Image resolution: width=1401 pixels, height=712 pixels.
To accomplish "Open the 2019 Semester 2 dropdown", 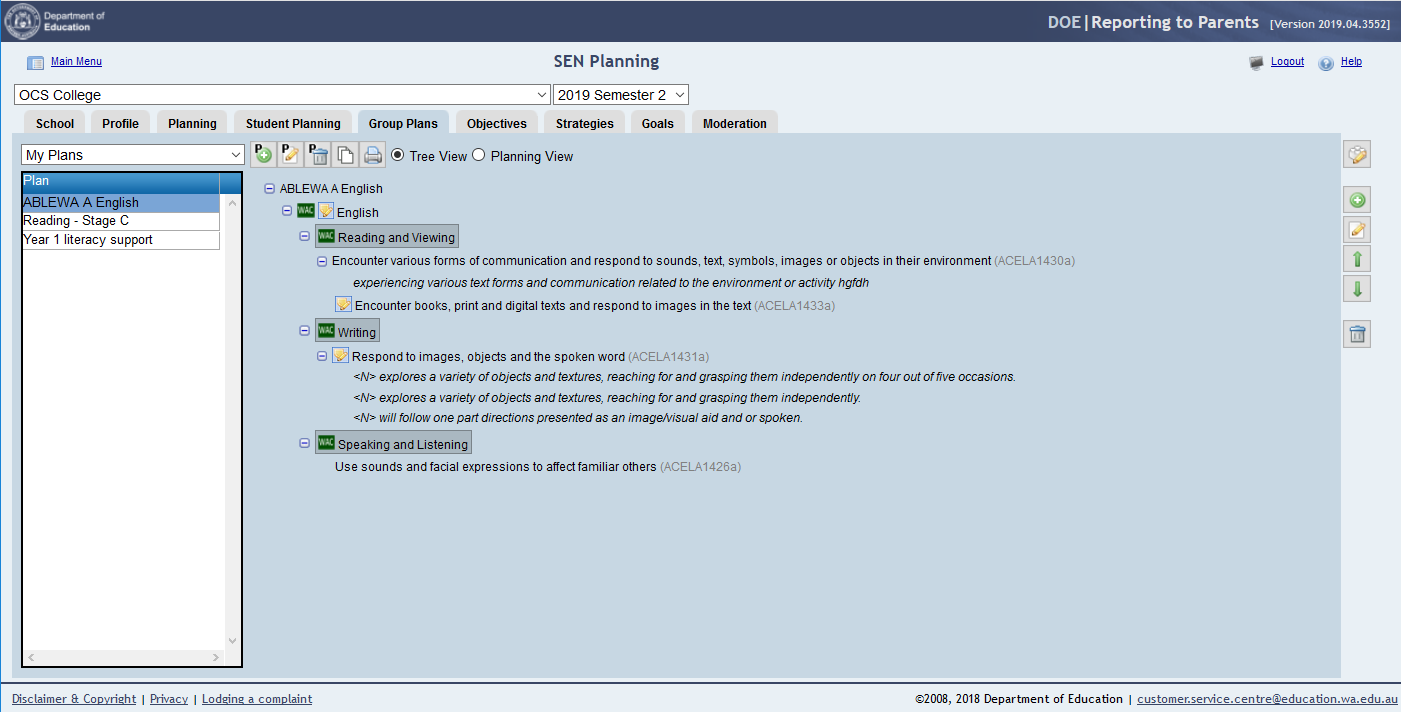I will 620,95.
